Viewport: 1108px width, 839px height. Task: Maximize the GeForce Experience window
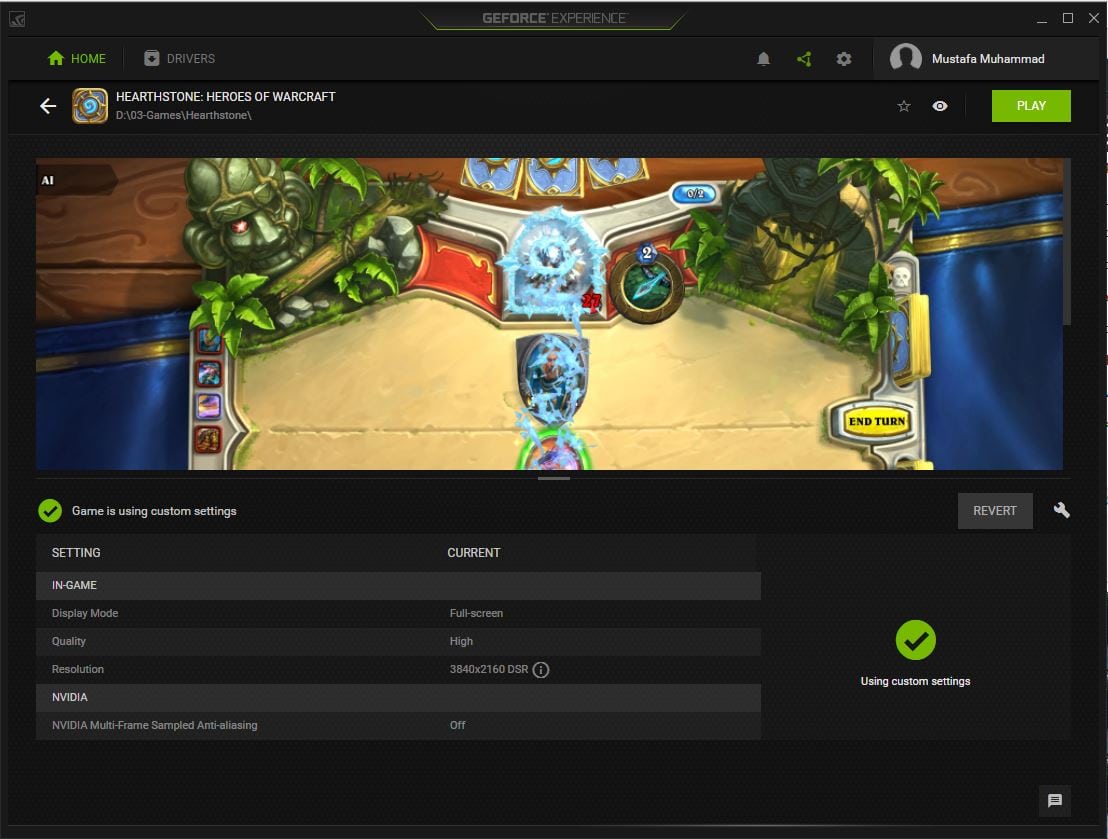(1068, 18)
